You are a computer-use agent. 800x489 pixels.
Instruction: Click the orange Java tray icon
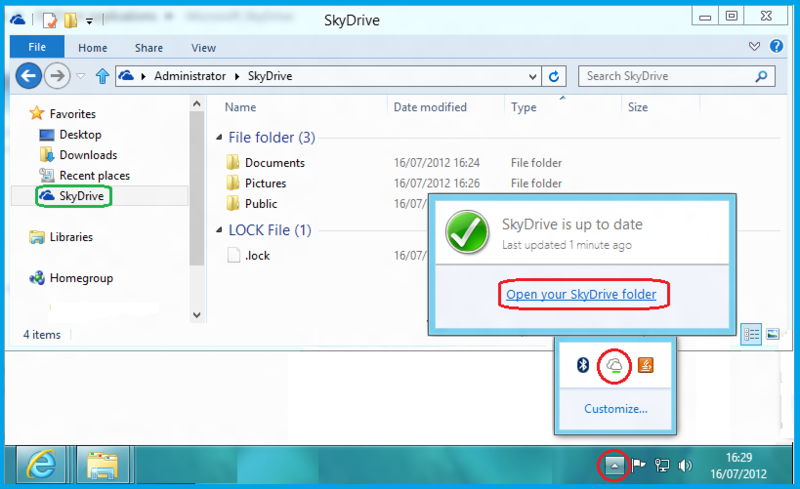[x=645, y=365]
